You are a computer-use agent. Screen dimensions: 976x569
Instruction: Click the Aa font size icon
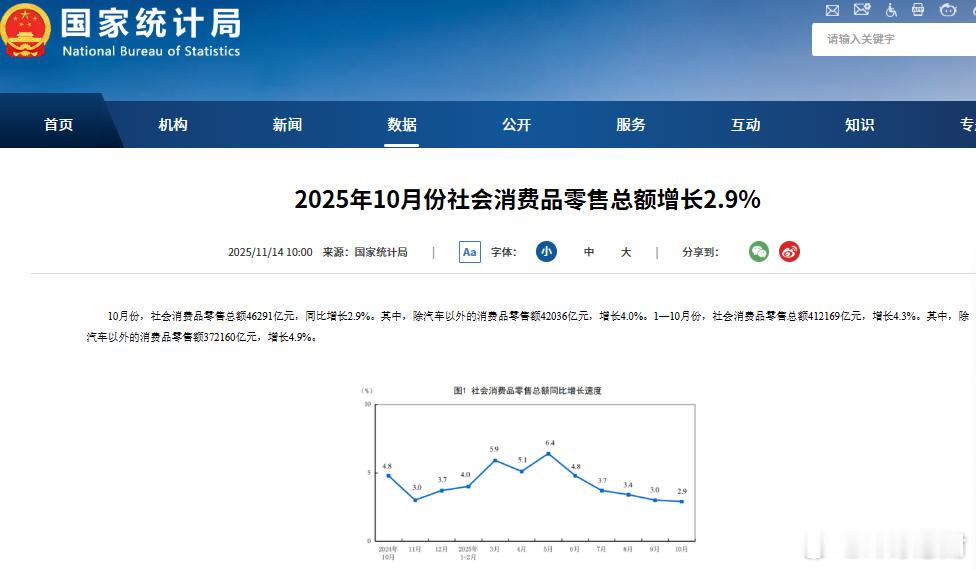coord(470,252)
